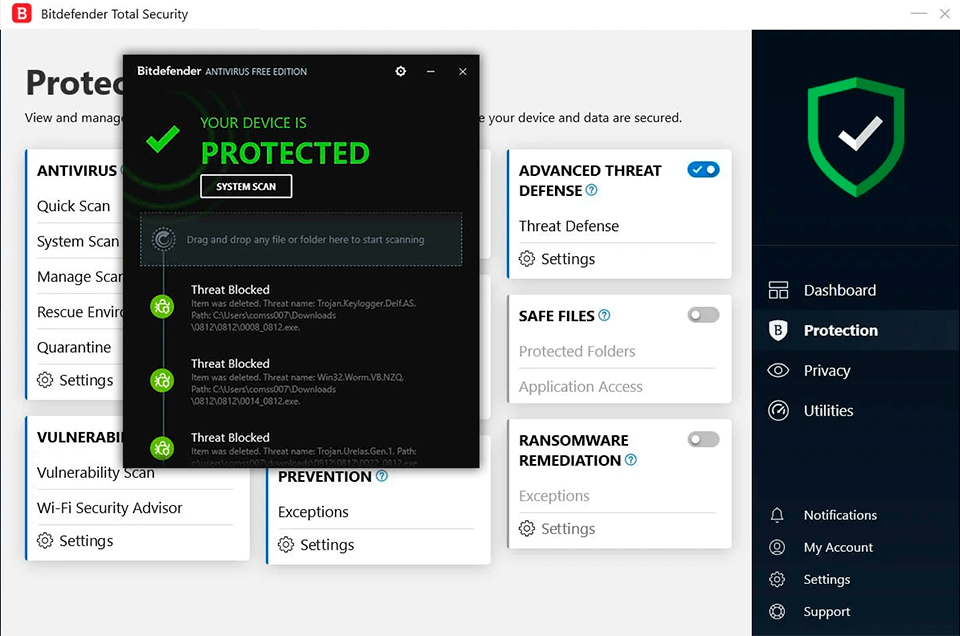Open System Scan in the Antivirus card
Viewport: 960px width, 636px height.
pos(78,241)
